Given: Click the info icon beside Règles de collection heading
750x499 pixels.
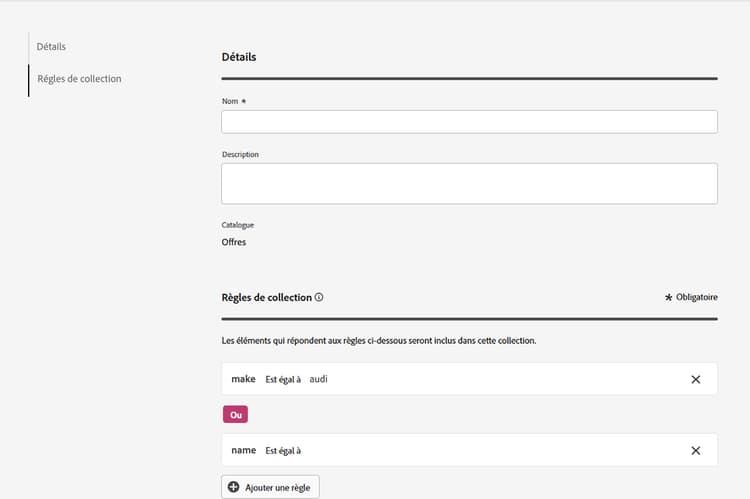Looking at the screenshot, I should click(319, 297).
